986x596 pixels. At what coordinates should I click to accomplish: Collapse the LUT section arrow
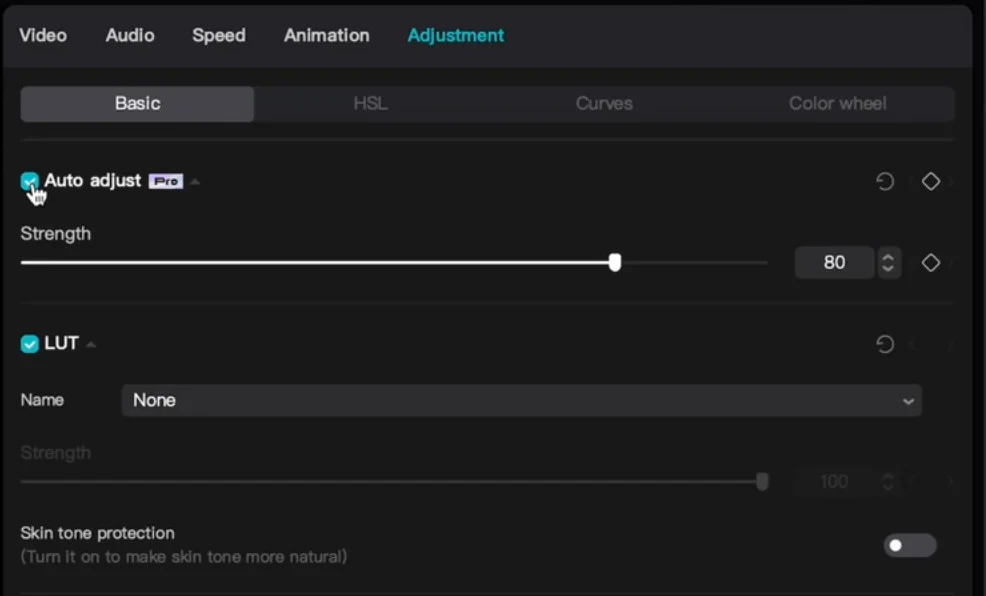pos(91,345)
